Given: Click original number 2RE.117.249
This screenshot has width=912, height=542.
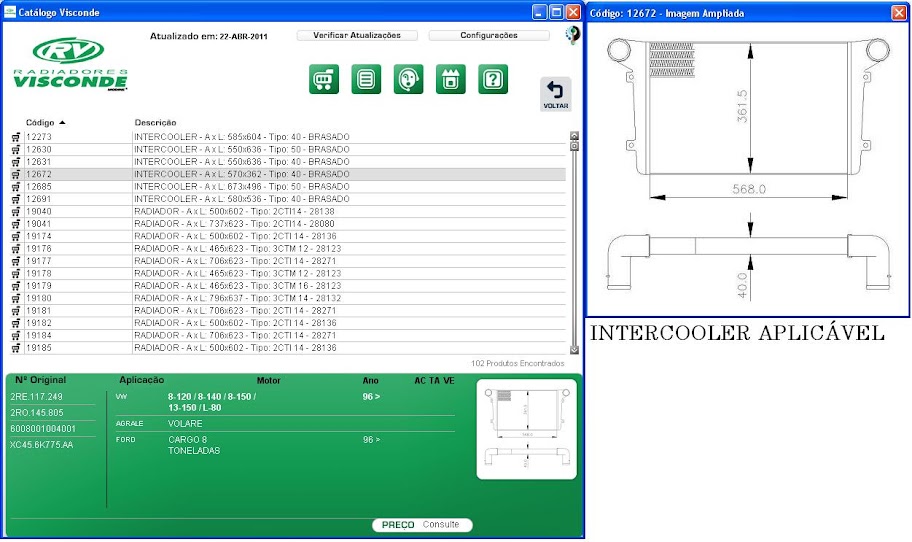Looking at the screenshot, I should 36,397.
